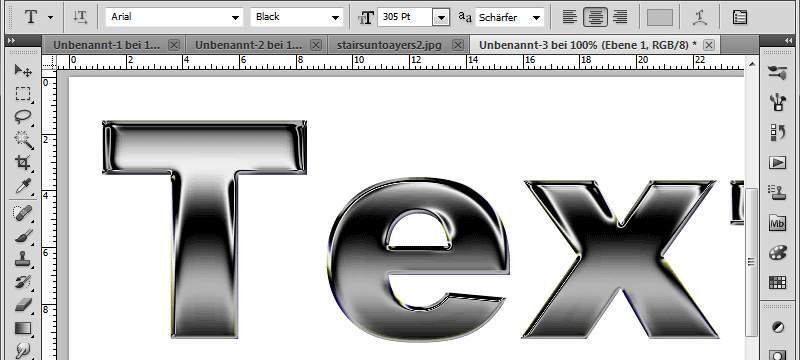Select the Spot Healing Brush tool

click(x=22, y=213)
